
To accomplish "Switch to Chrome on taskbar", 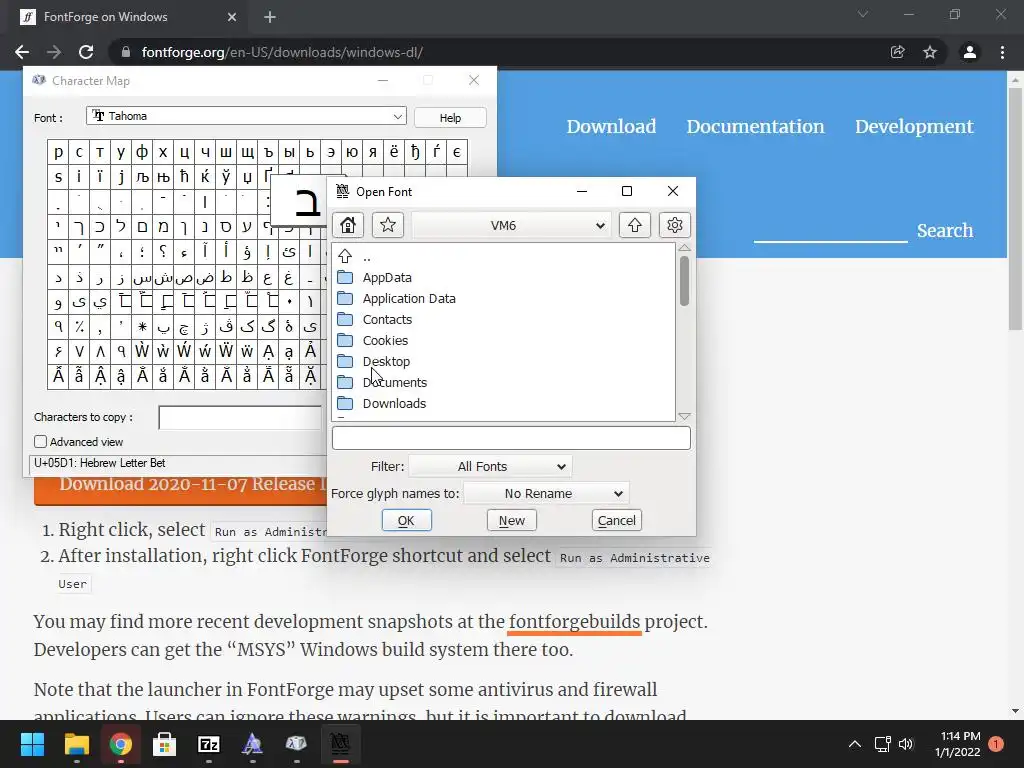I will pyautogui.click(x=121, y=744).
